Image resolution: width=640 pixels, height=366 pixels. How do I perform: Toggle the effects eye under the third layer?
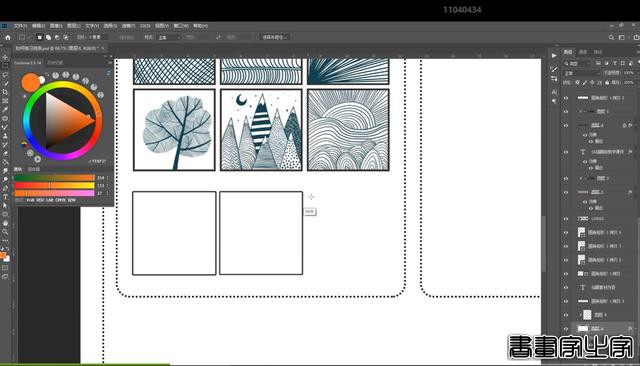584,135
